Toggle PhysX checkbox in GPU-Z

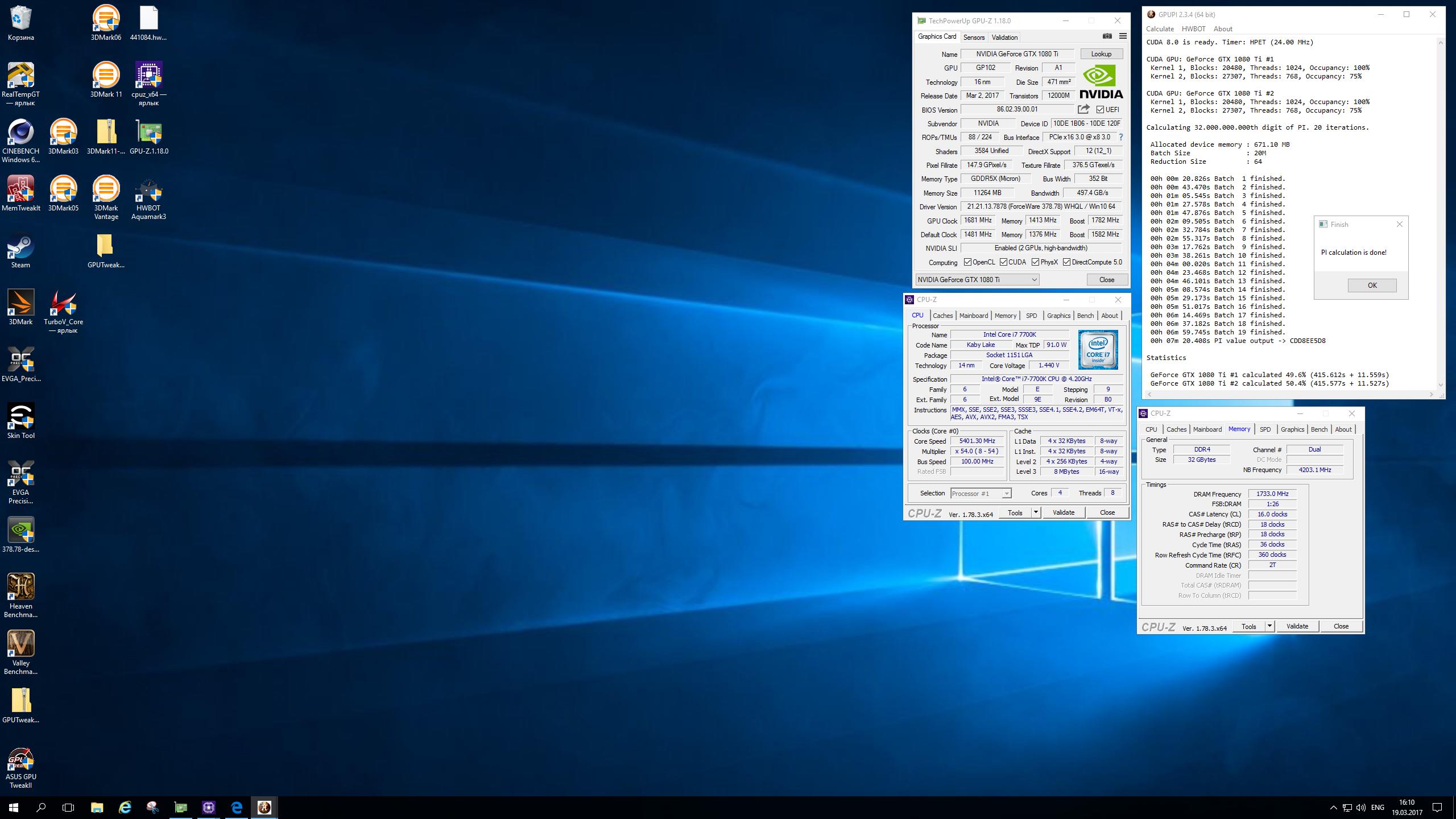[1036, 262]
